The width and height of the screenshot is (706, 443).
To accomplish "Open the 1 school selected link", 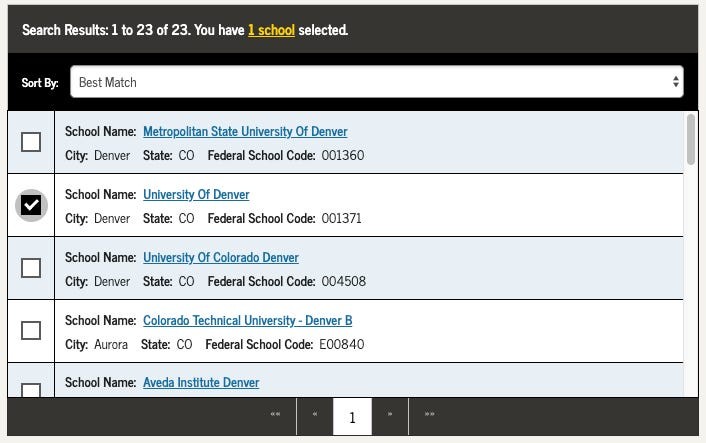I will tap(271, 30).
